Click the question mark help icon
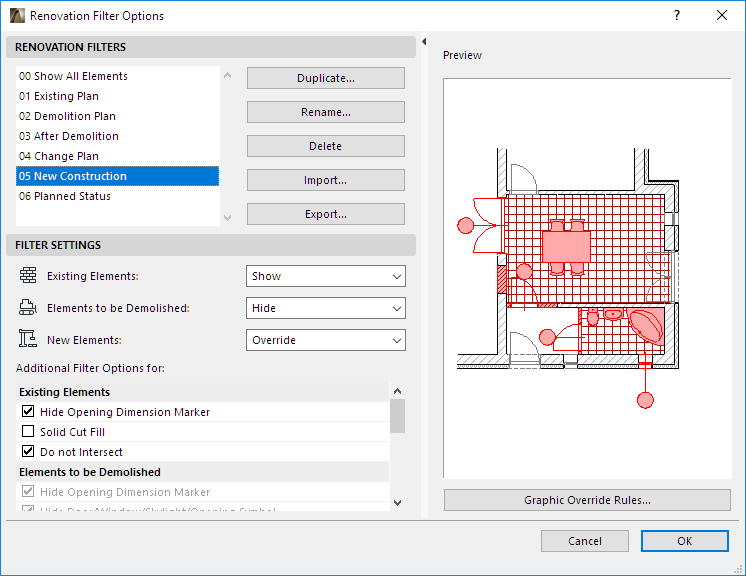 coord(677,16)
